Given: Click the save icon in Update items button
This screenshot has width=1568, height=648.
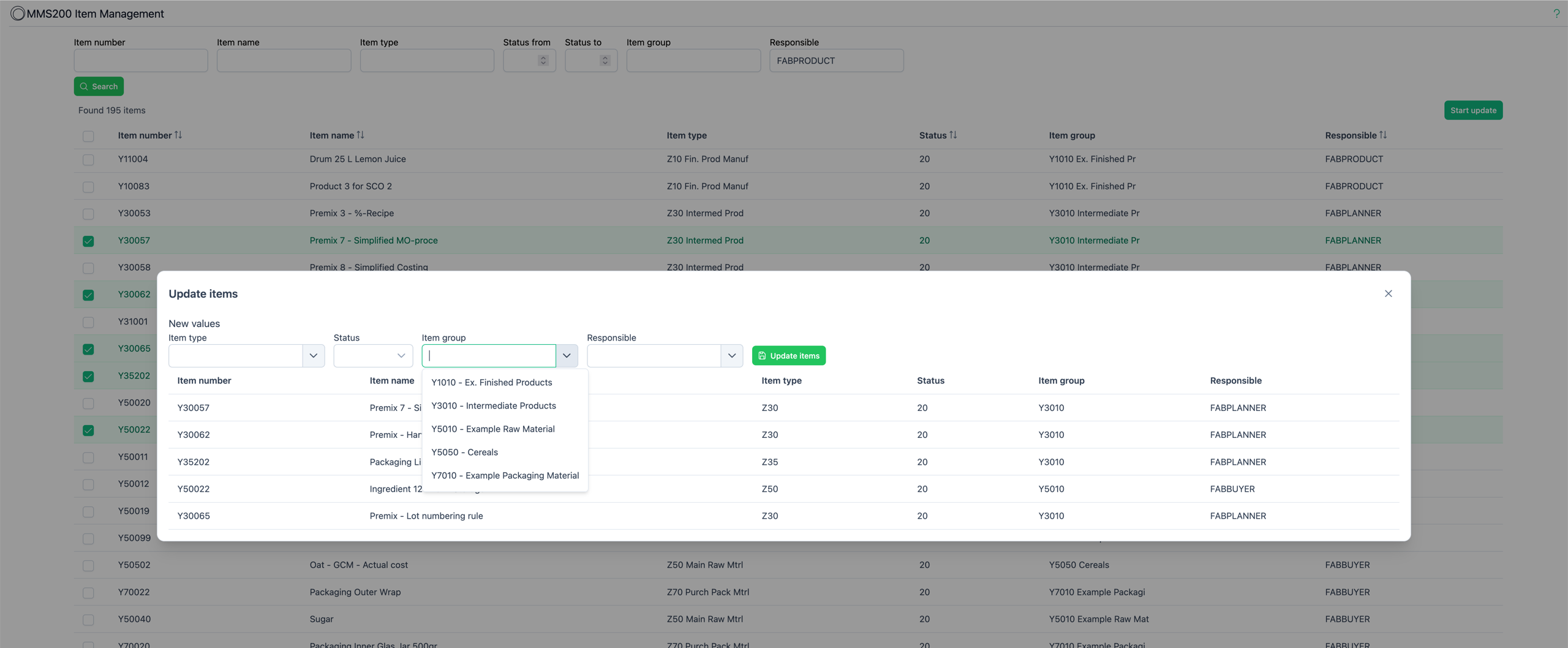Looking at the screenshot, I should 763,355.
